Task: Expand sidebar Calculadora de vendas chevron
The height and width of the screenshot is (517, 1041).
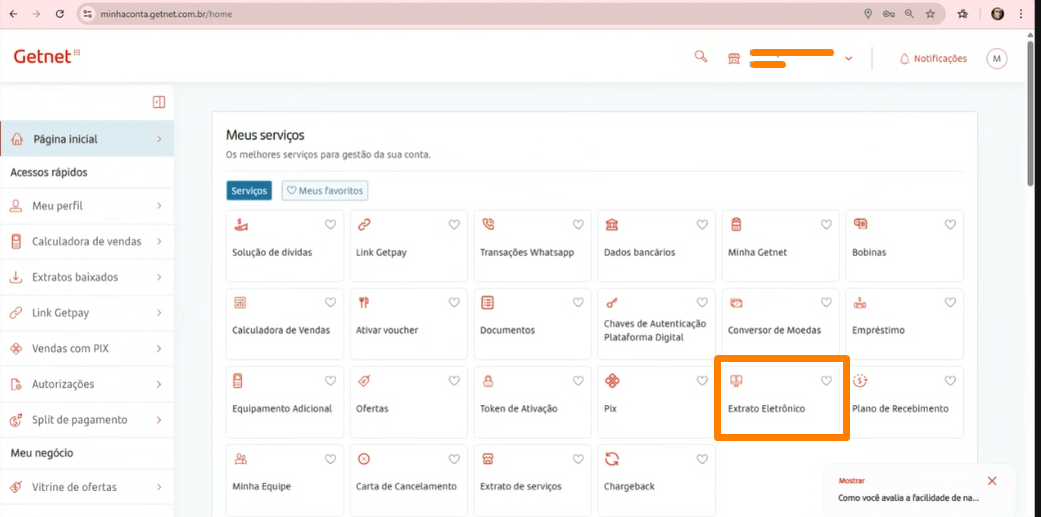Action: [159, 242]
